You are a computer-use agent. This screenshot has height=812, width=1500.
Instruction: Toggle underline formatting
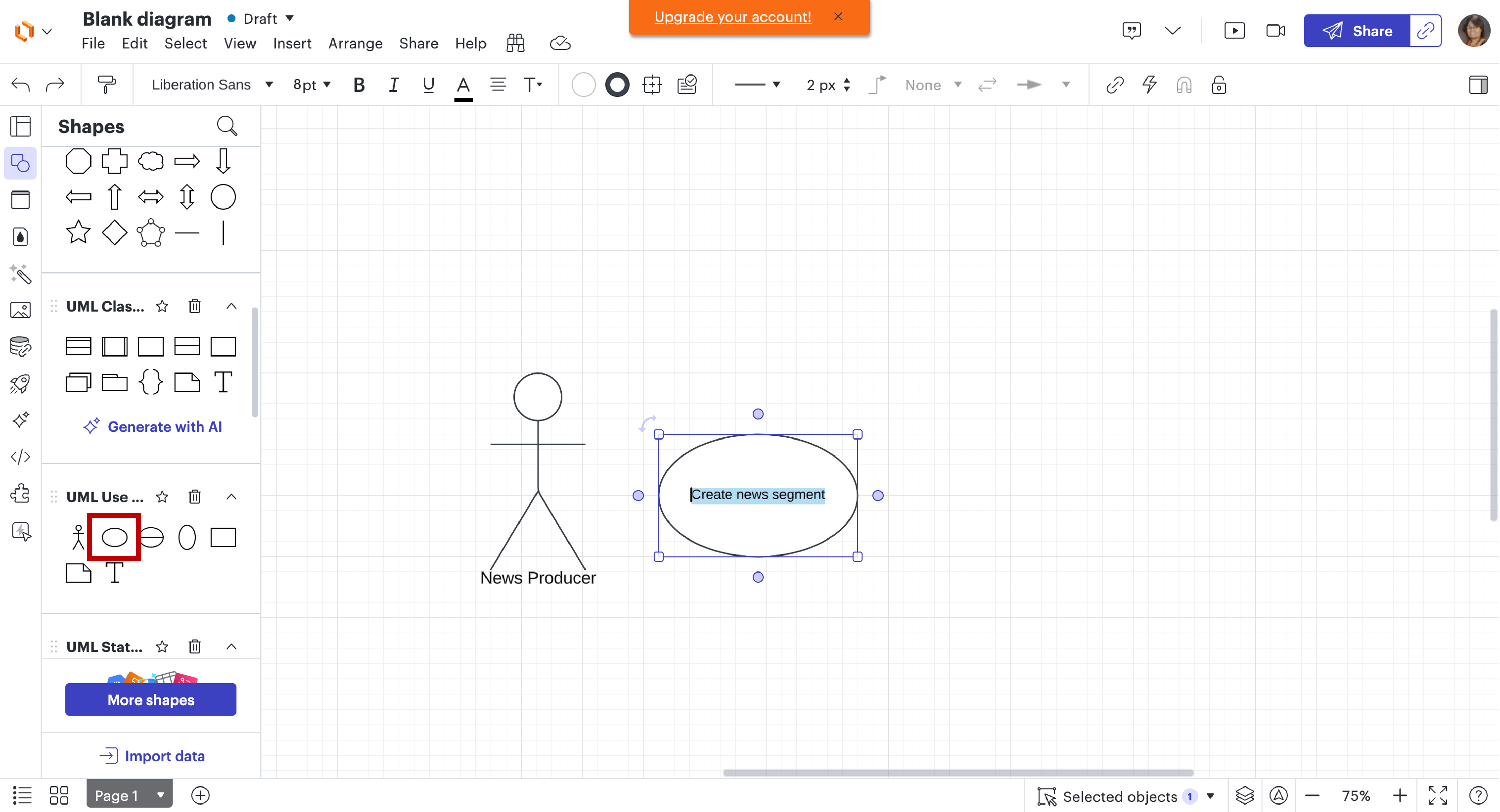click(429, 84)
